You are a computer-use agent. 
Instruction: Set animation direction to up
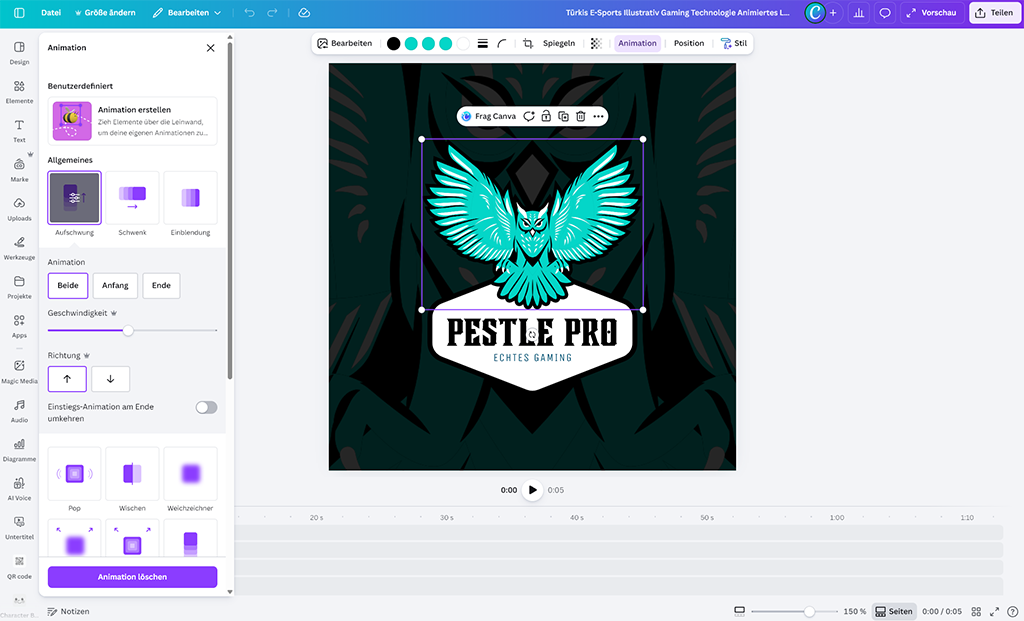click(67, 379)
